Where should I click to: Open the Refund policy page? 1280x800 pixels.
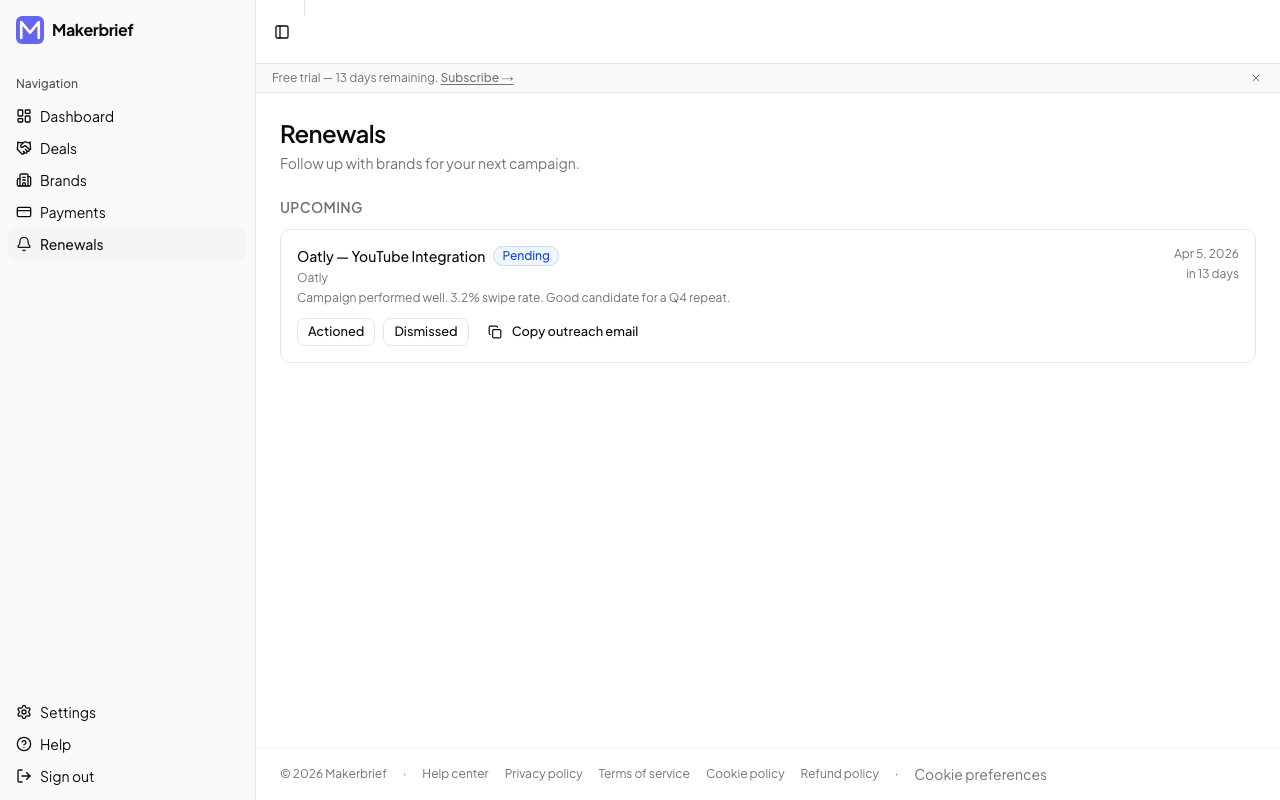(x=839, y=773)
